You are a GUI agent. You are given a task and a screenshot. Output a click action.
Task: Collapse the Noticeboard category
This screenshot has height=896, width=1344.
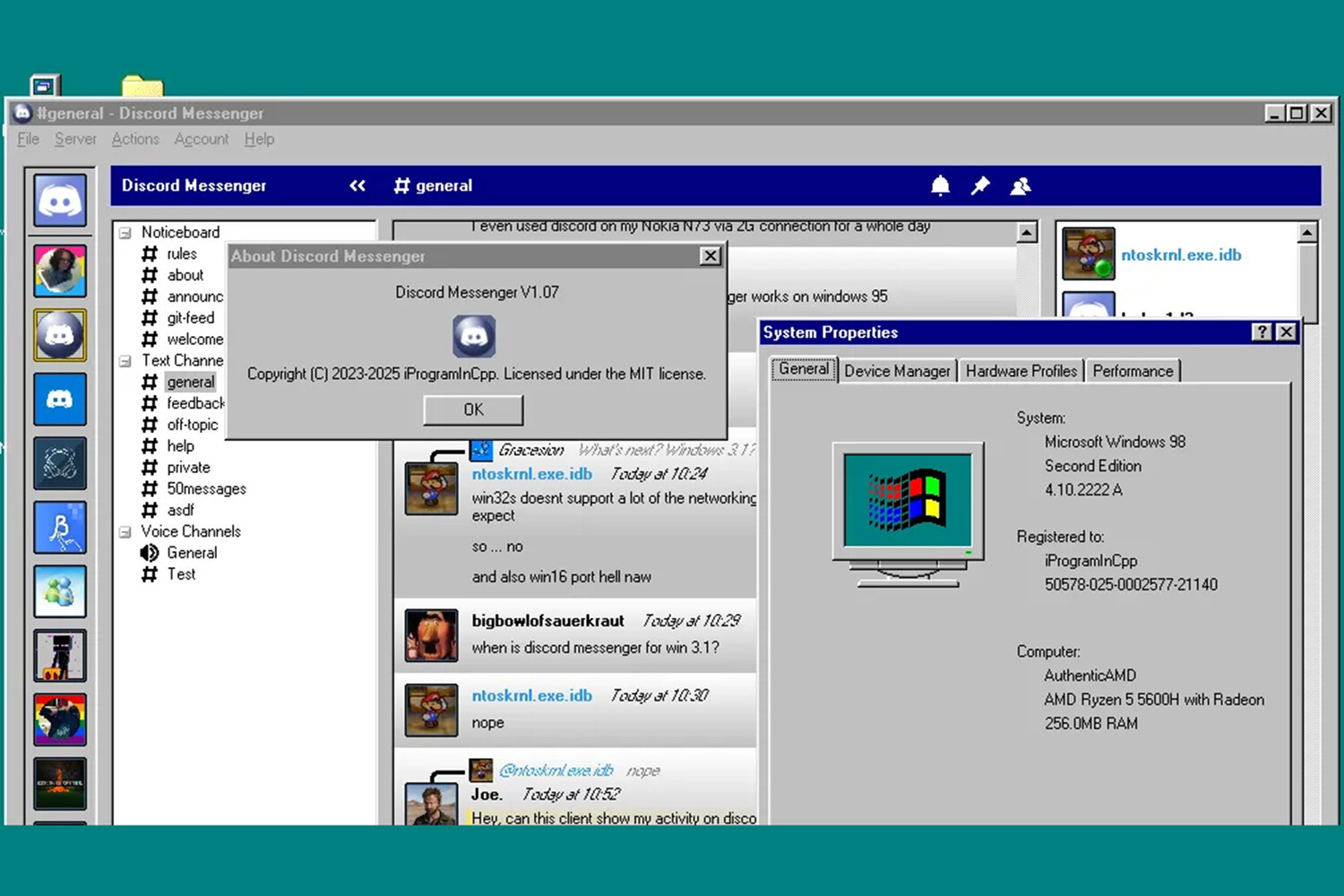(125, 233)
